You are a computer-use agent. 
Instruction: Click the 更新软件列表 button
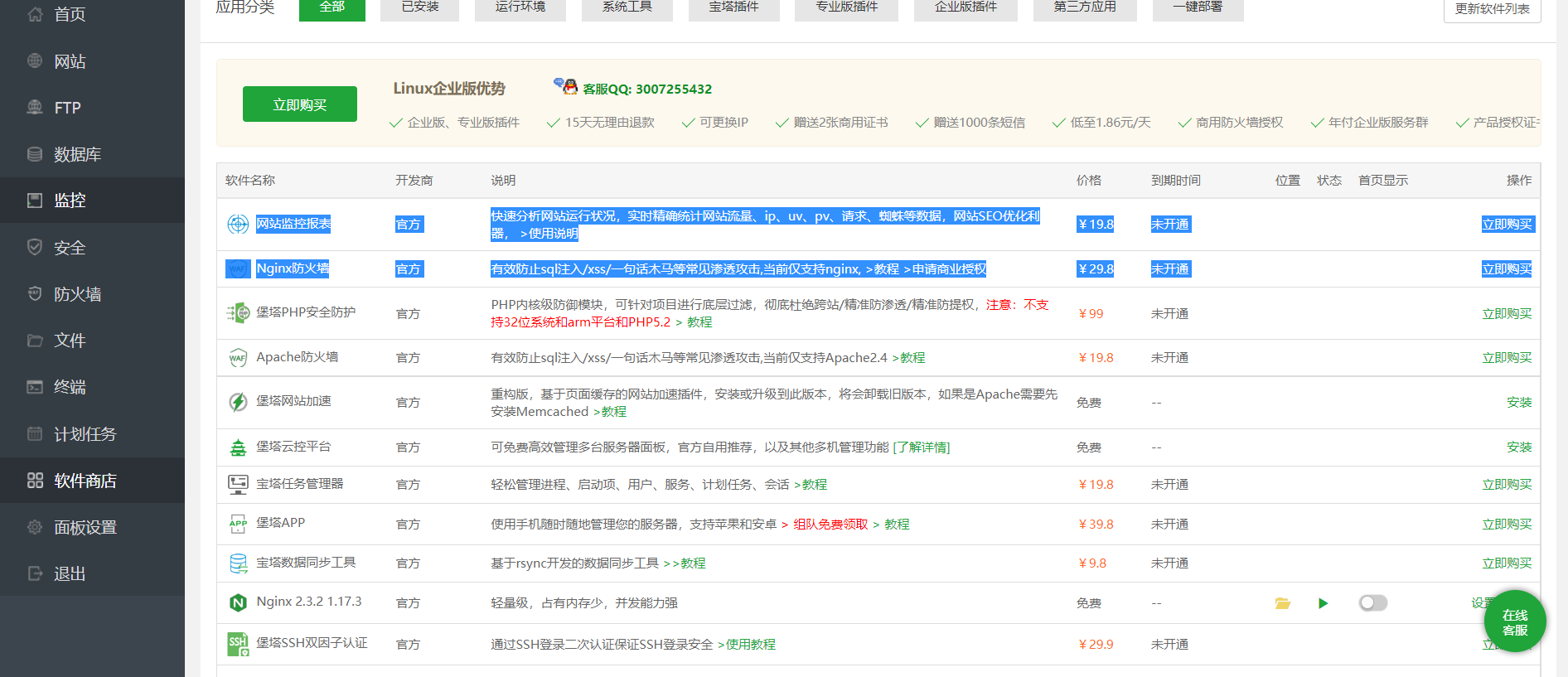1492,9
